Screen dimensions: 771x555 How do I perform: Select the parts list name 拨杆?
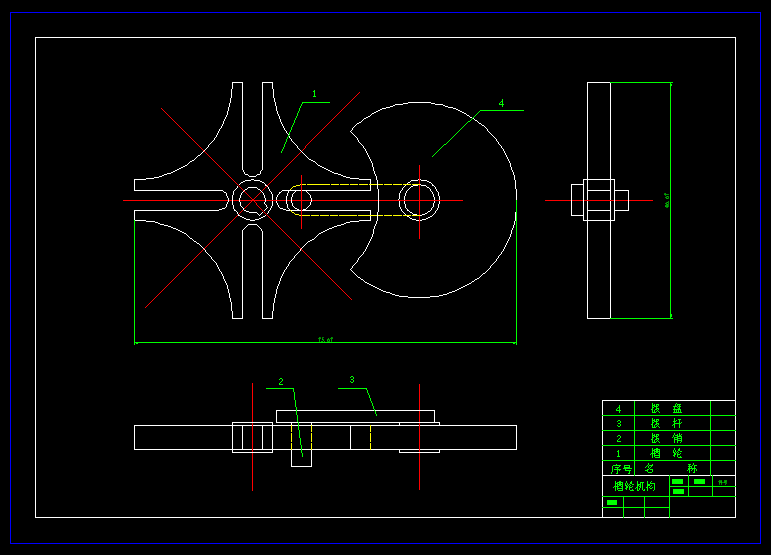click(x=666, y=423)
